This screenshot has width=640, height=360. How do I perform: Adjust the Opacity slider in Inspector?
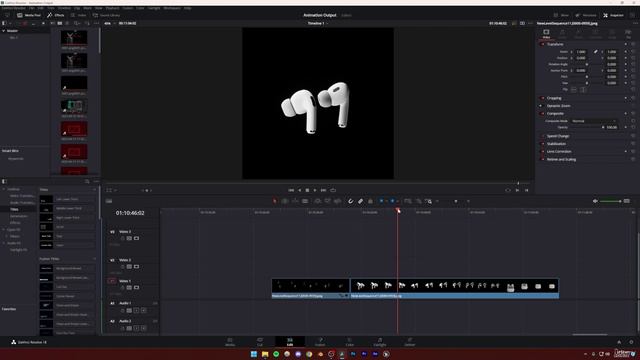point(587,127)
